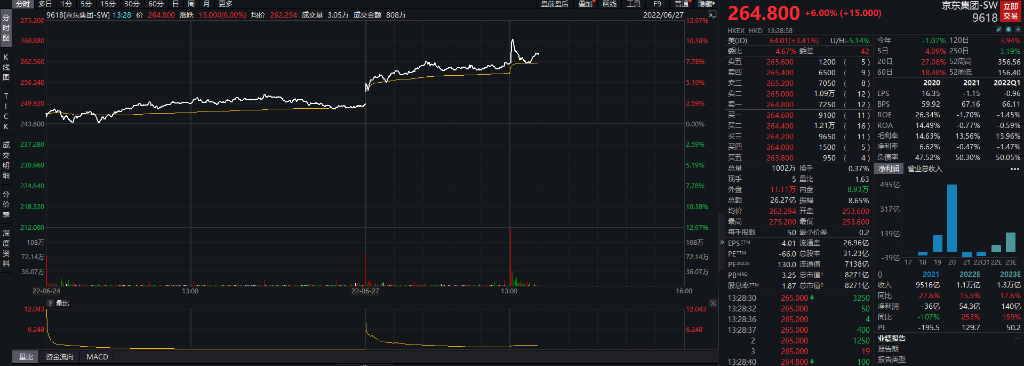Click the 2023E forecast column header
The height and width of the screenshot is (366, 1024).
[x=1010, y=275]
